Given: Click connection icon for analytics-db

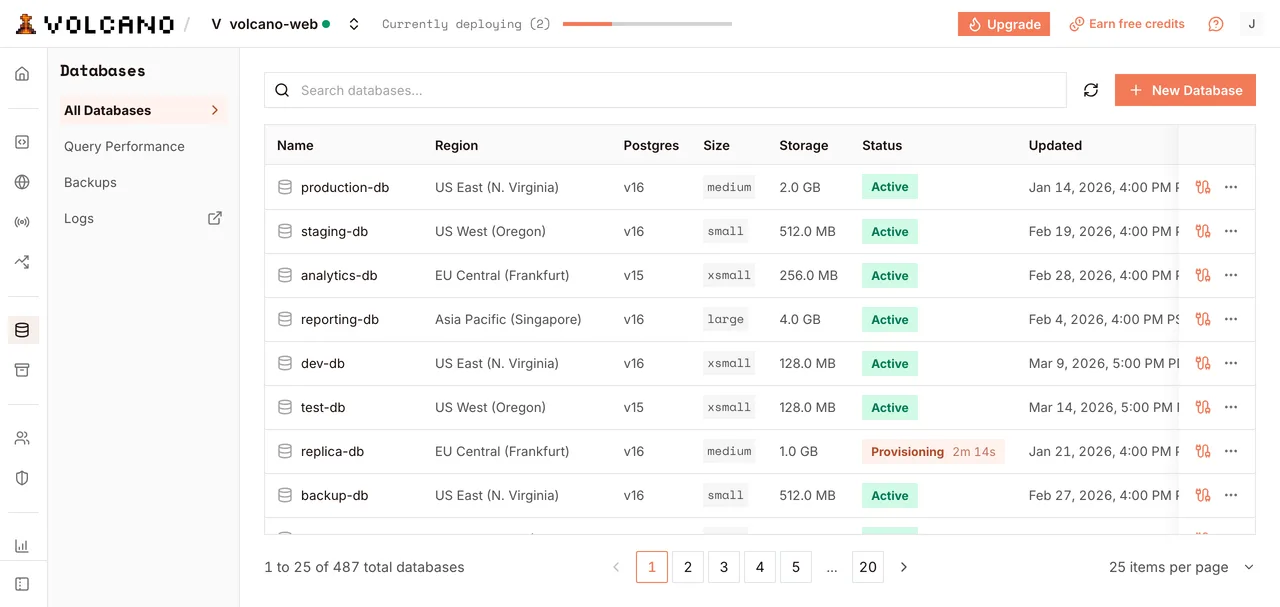Looking at the screenshot, I should click(x=1203, y=275).
